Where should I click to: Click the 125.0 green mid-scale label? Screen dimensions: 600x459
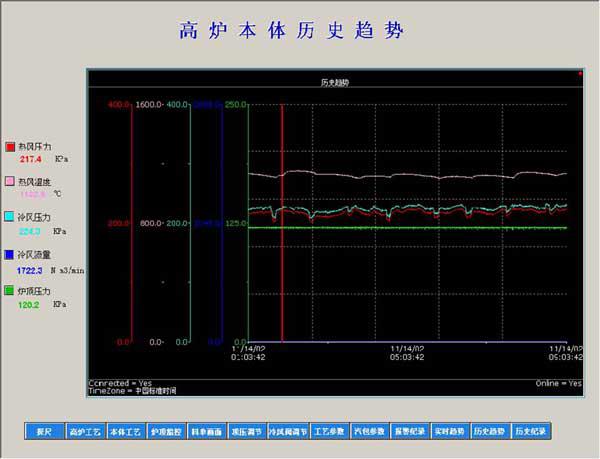coord(236,223)
